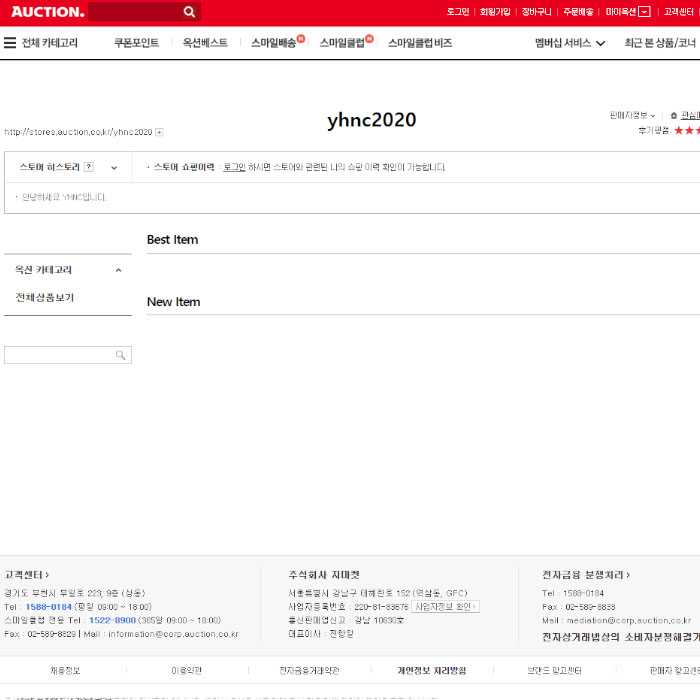The width and height of the screenshot is (700, 700).
Task: Click the store search input field
Action: click(58, 355)
